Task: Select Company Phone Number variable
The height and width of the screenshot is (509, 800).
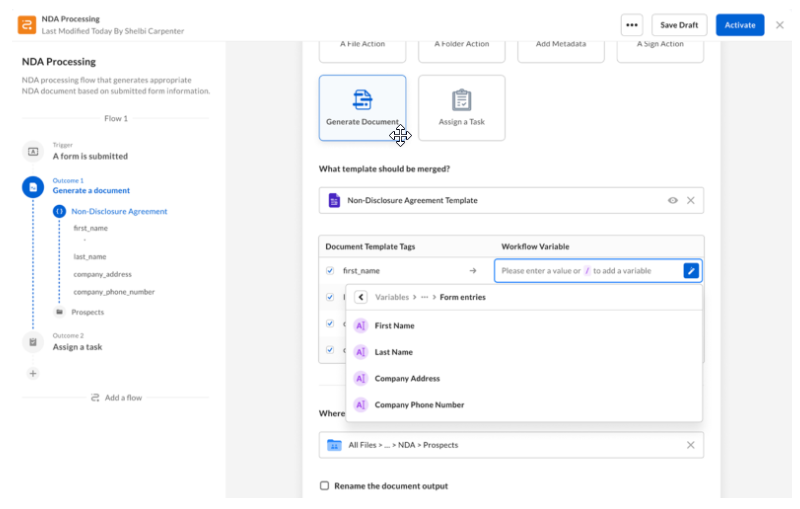Action: tap(419, 405)
